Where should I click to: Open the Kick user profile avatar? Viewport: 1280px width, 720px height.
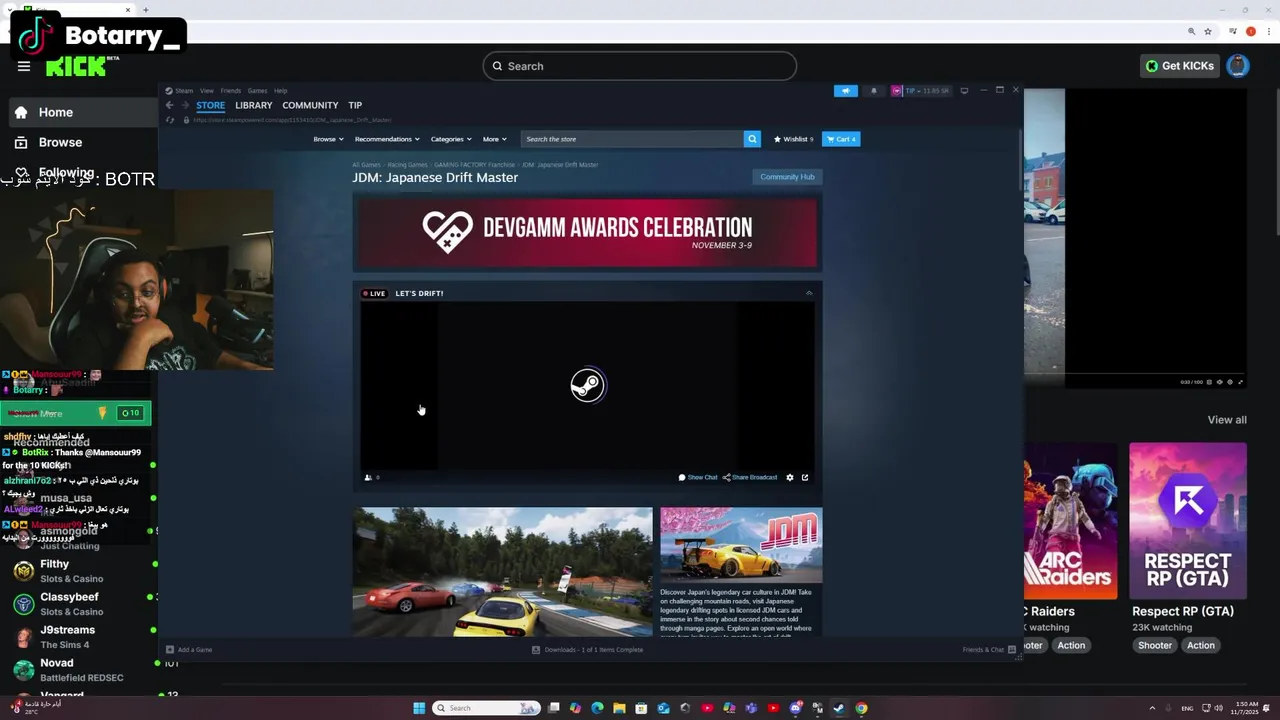(1238, 66)
